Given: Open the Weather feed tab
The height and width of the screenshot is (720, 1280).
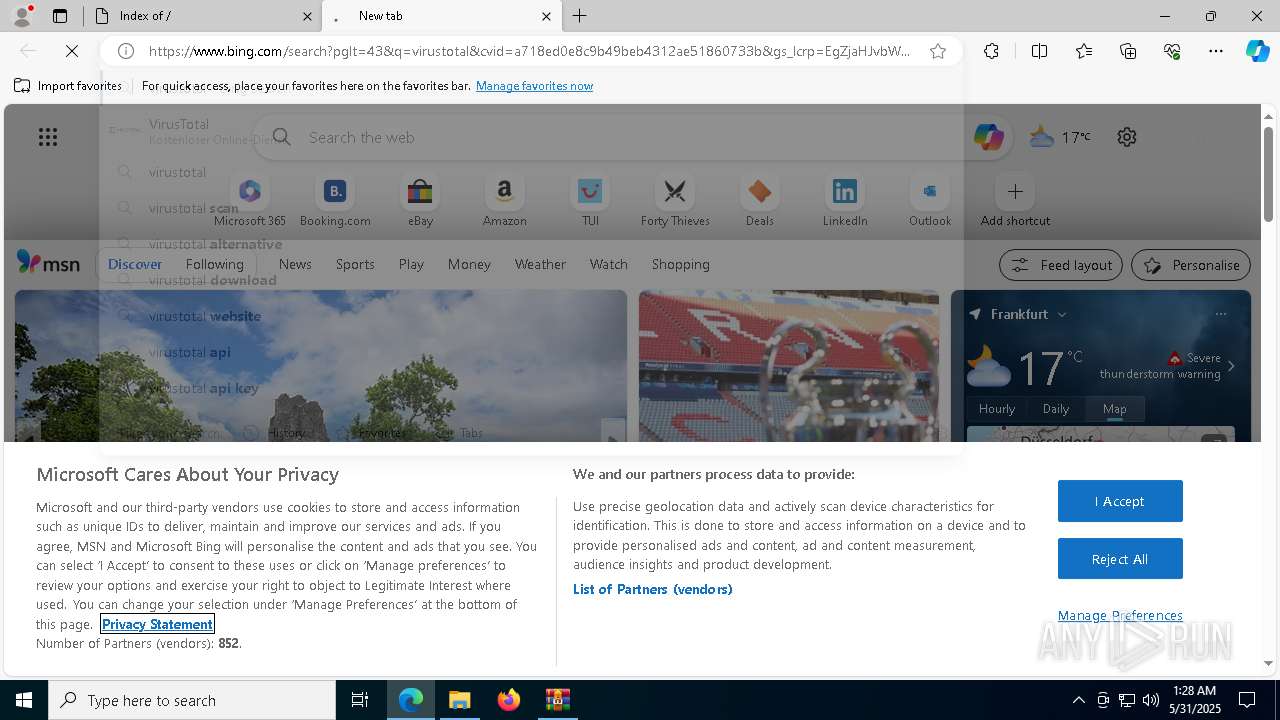Looking at the screenshot, I should 540,264.
